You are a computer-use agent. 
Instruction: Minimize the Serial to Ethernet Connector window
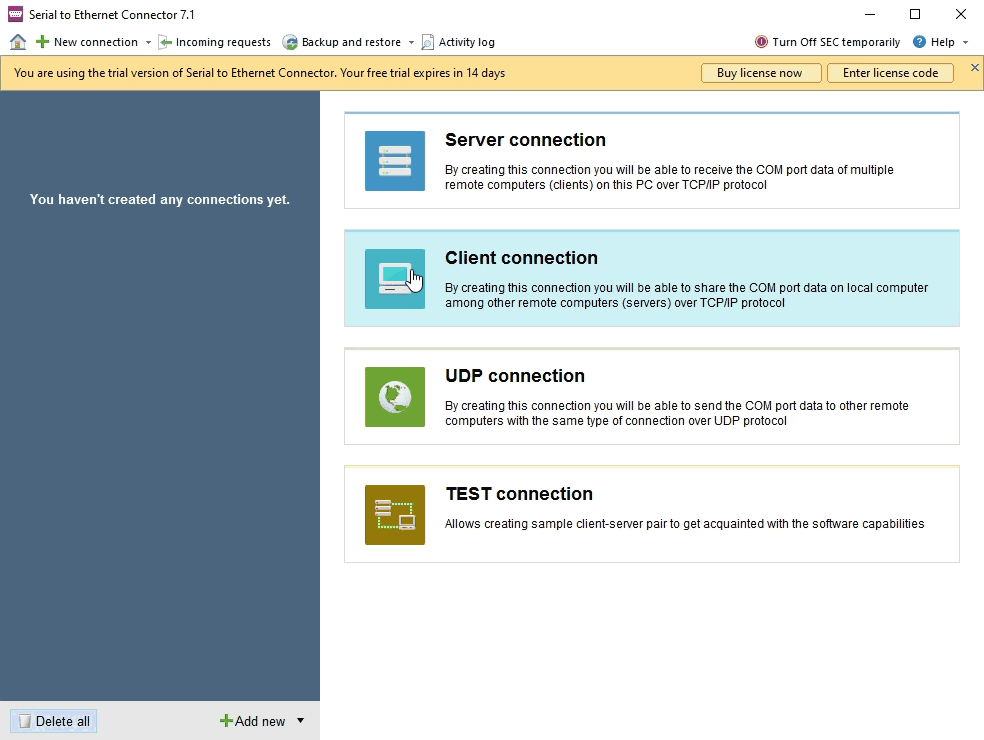(870, 14)
